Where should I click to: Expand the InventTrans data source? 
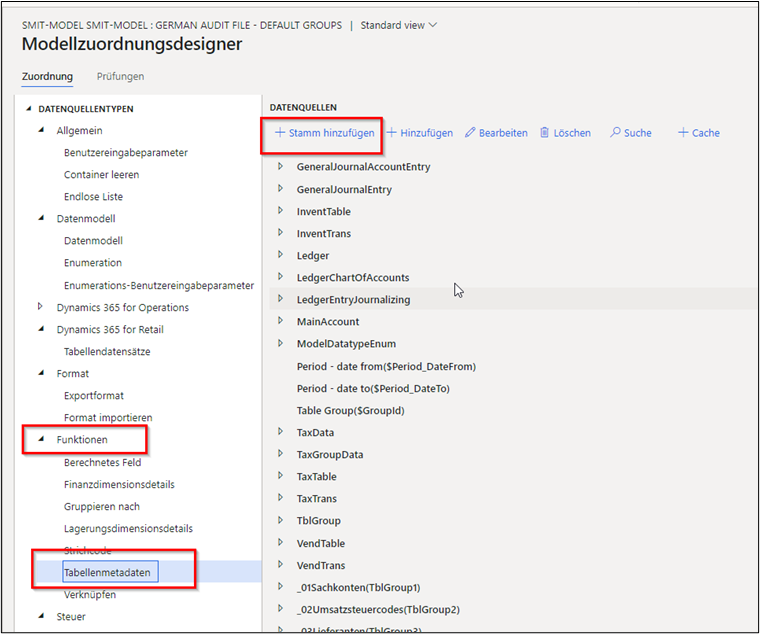click(280, 232)
